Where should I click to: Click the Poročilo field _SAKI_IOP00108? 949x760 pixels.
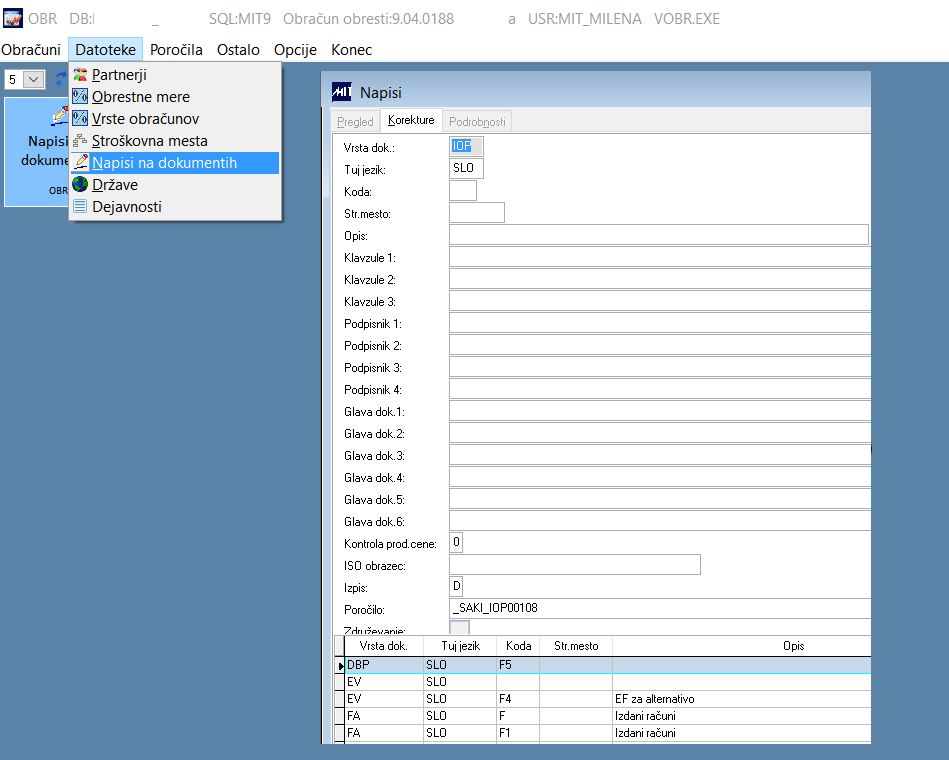660,608
